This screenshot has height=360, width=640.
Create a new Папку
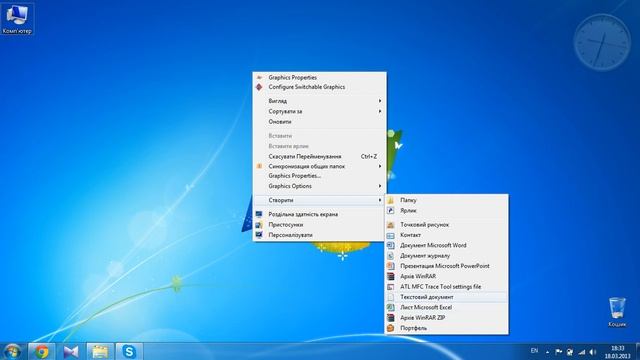coord(447,200)
